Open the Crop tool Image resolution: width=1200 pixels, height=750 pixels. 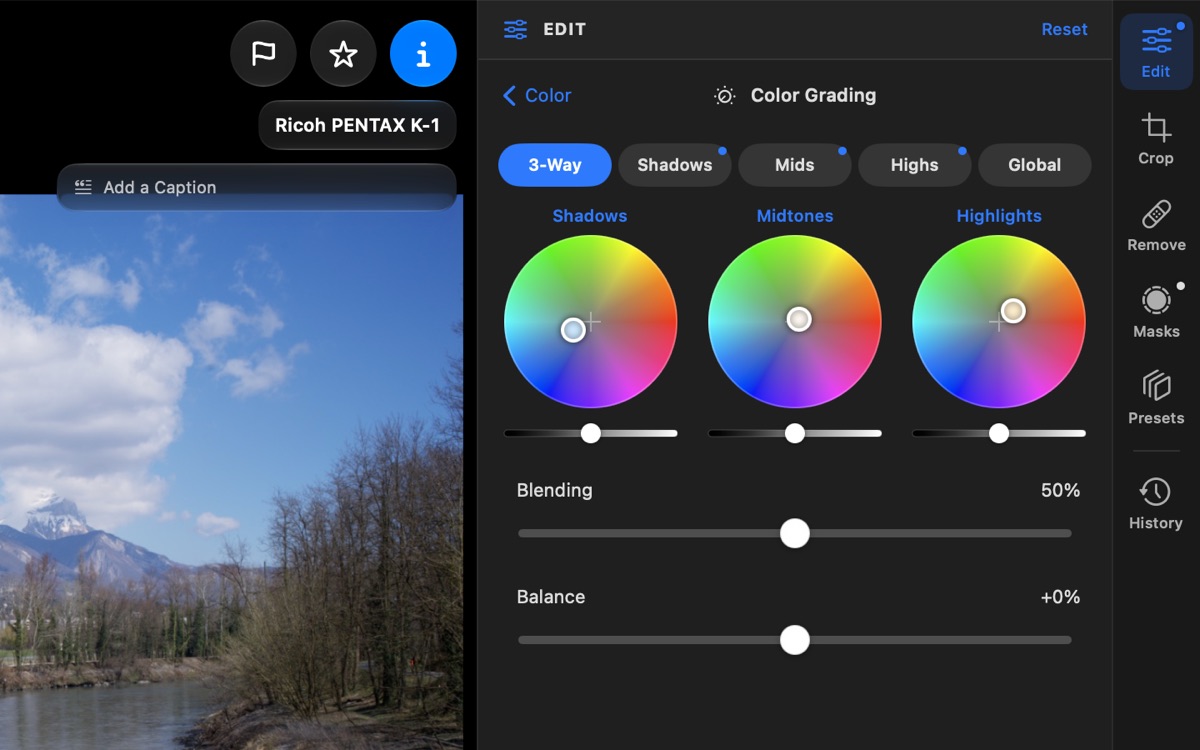[1156, 139]
